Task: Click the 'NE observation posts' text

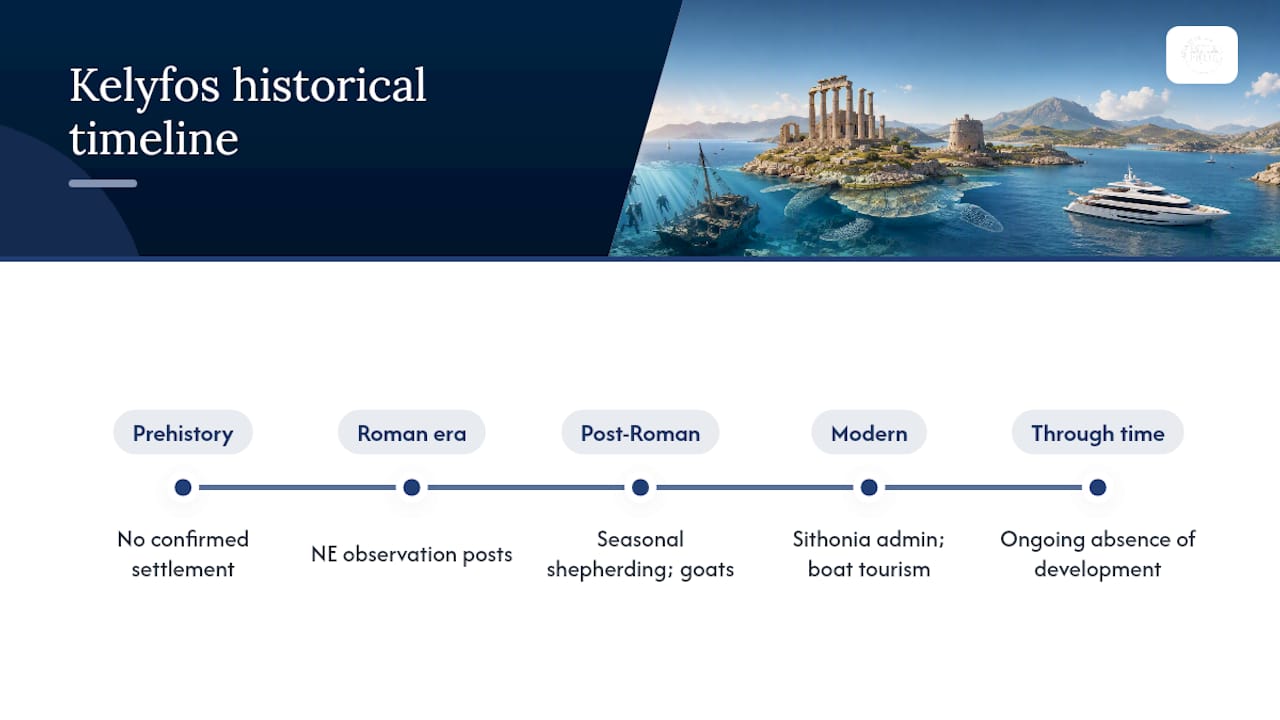Action: pyautogui.click(x=411, y=554)
